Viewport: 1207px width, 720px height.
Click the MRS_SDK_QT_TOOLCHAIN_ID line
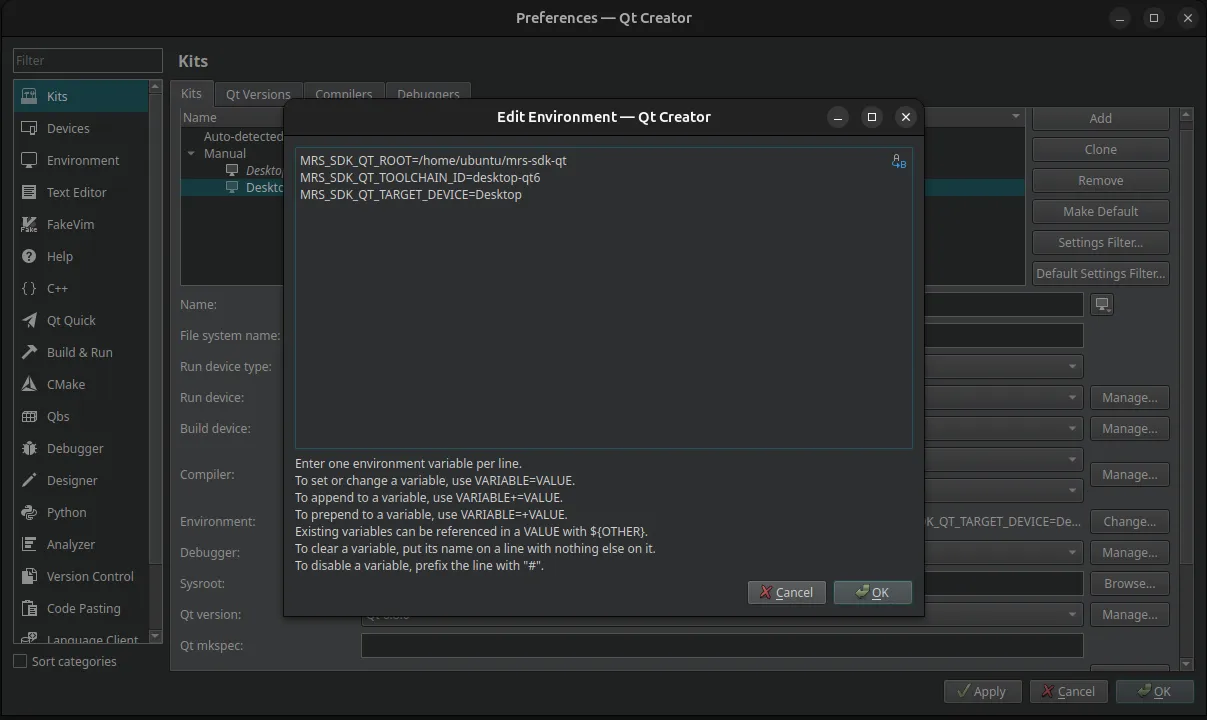pos(420,177)
